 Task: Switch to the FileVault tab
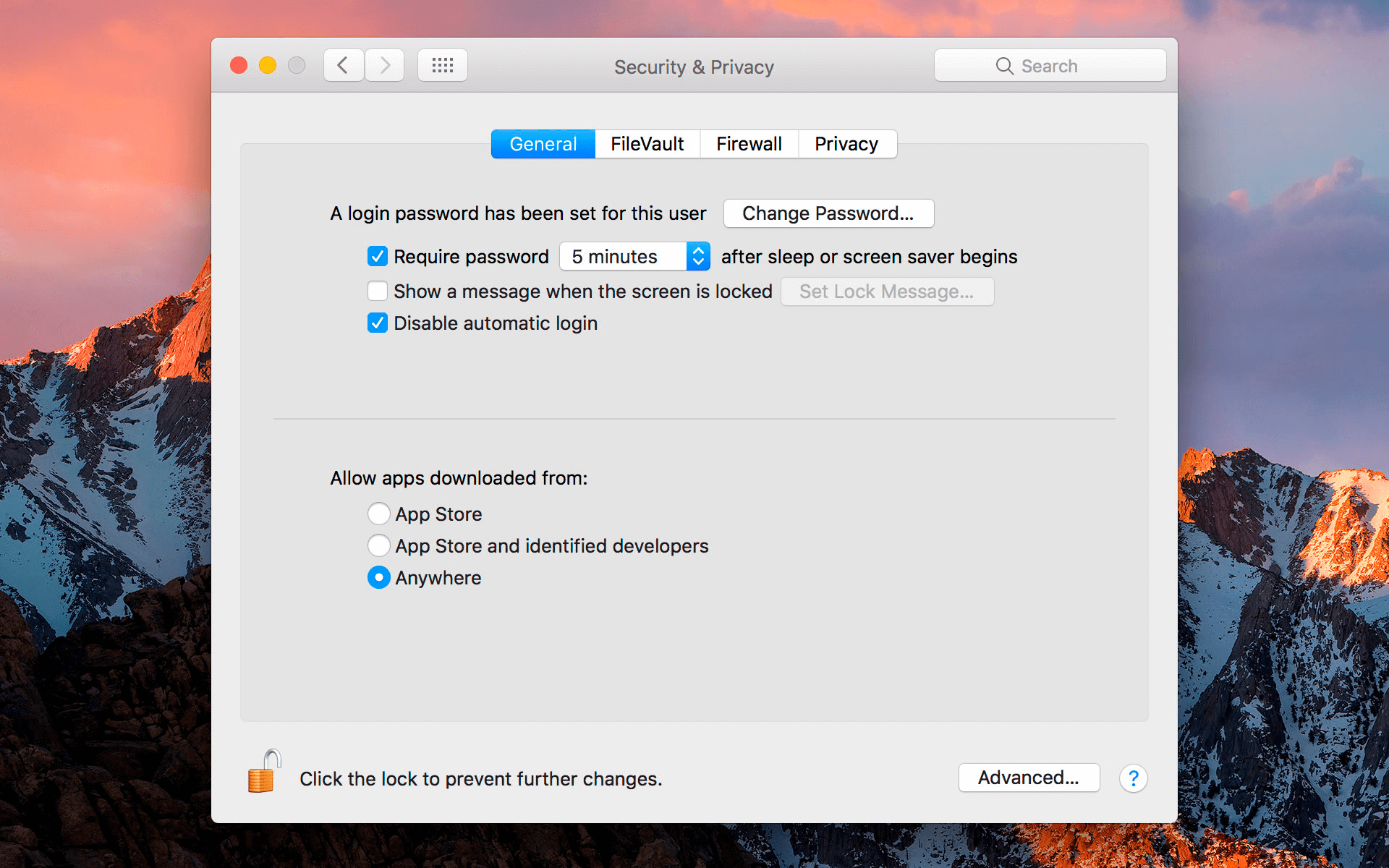645,142
